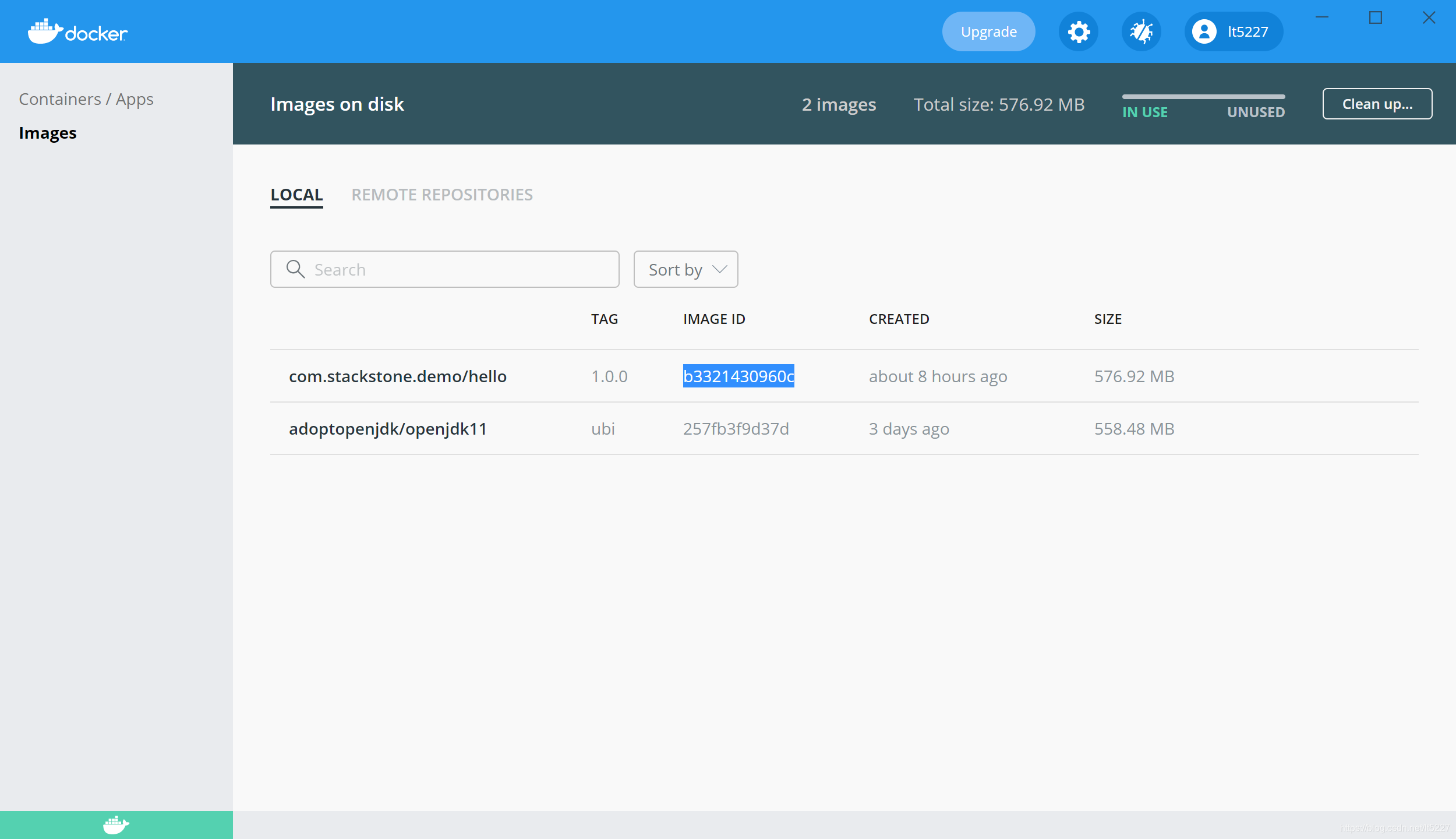The image size is (1456, 839).
Task: Close the Docker Desktop window
Action: pos(1429,17)
